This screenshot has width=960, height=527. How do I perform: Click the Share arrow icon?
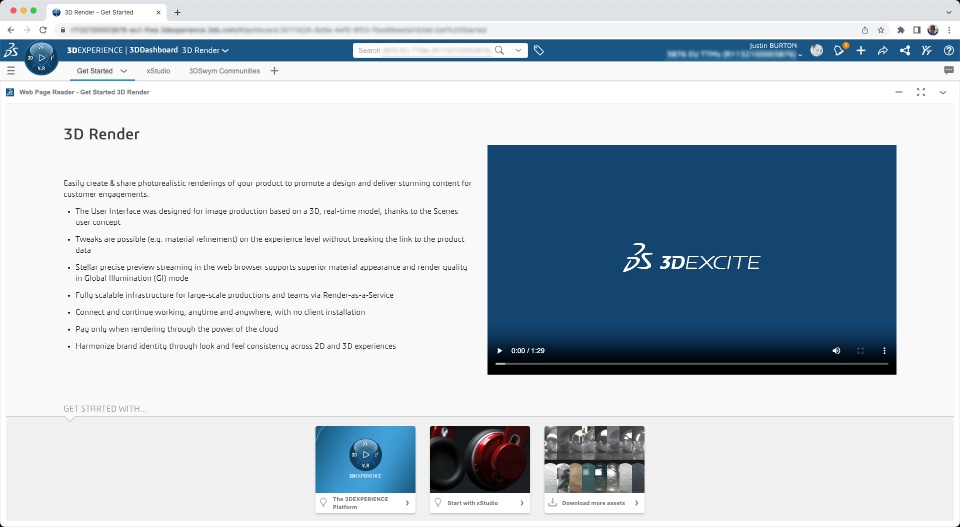(883, 51)
